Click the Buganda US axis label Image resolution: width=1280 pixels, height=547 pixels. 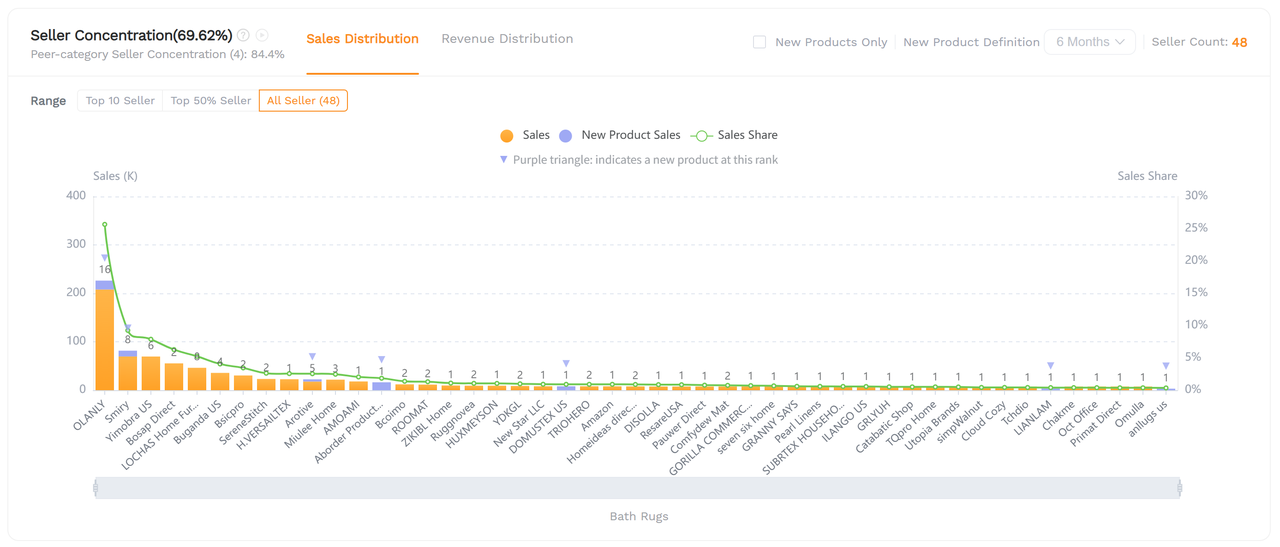tap(198, 420)
